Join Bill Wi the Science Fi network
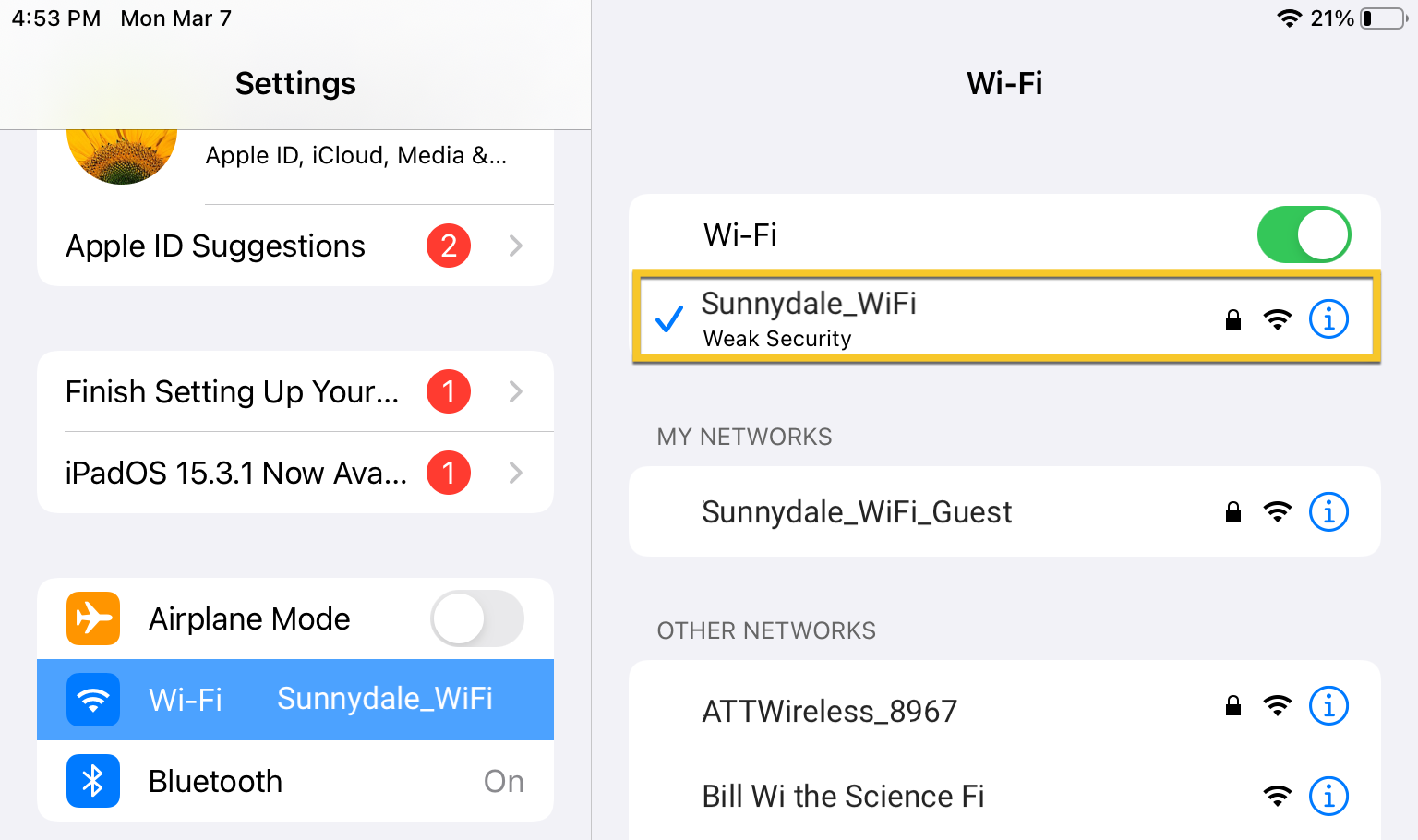1418x840 pixels. click(x=843, y=796)
